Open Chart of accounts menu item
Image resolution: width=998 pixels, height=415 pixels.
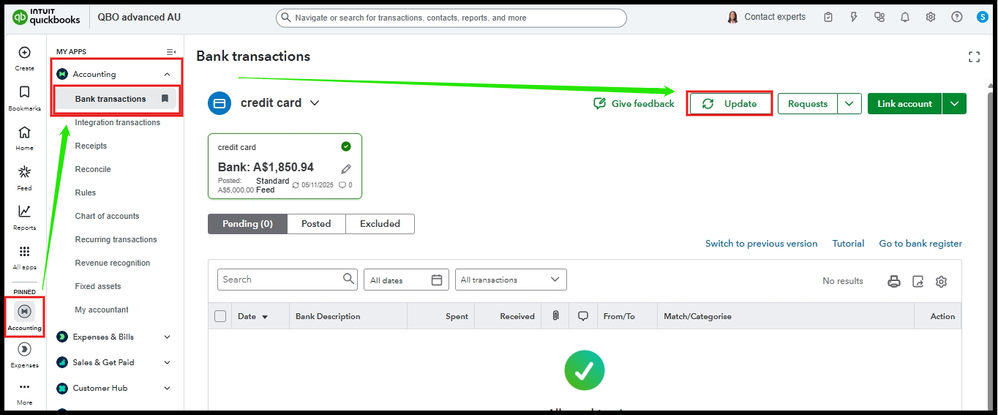[x=107, y=216]
